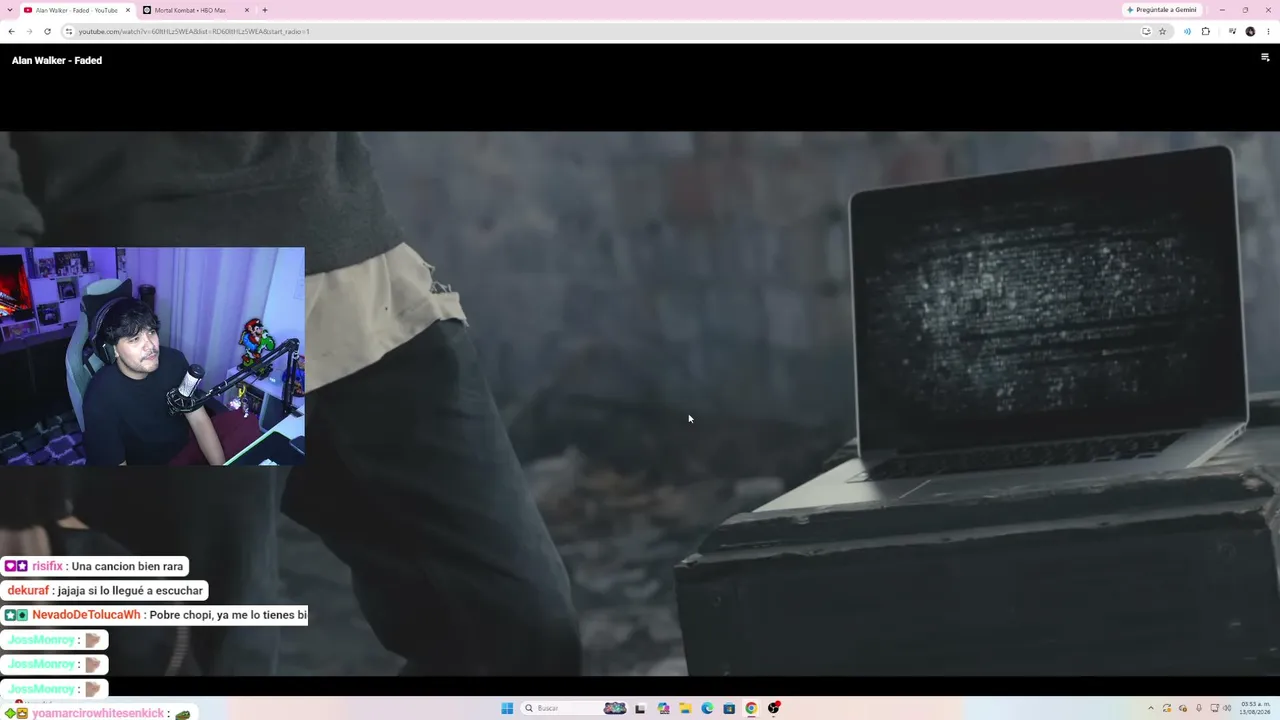Open Microsoft Store from the taskbar
1280x720 pixels.
pos(729,708)
